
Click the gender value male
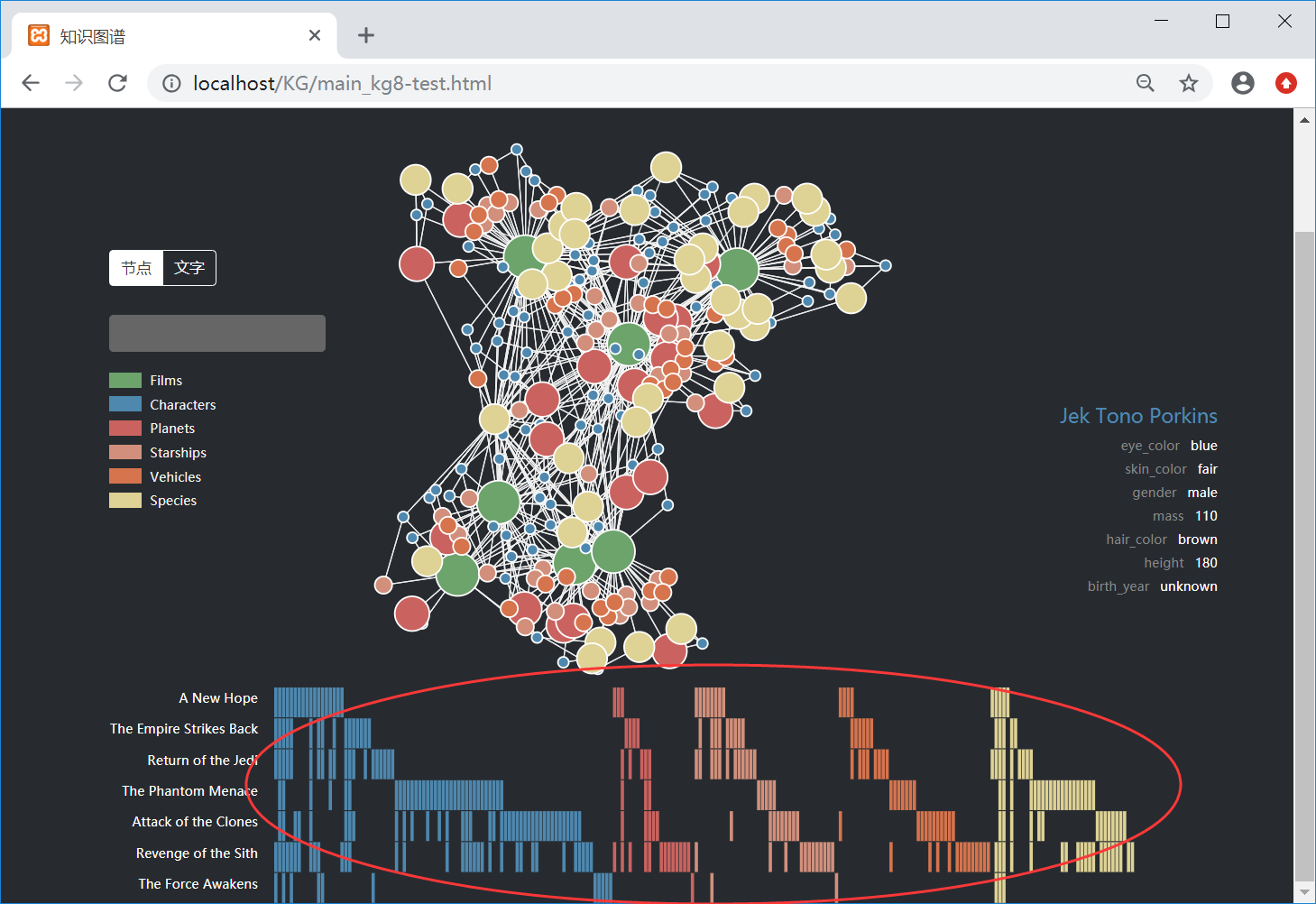(1202, 493)
